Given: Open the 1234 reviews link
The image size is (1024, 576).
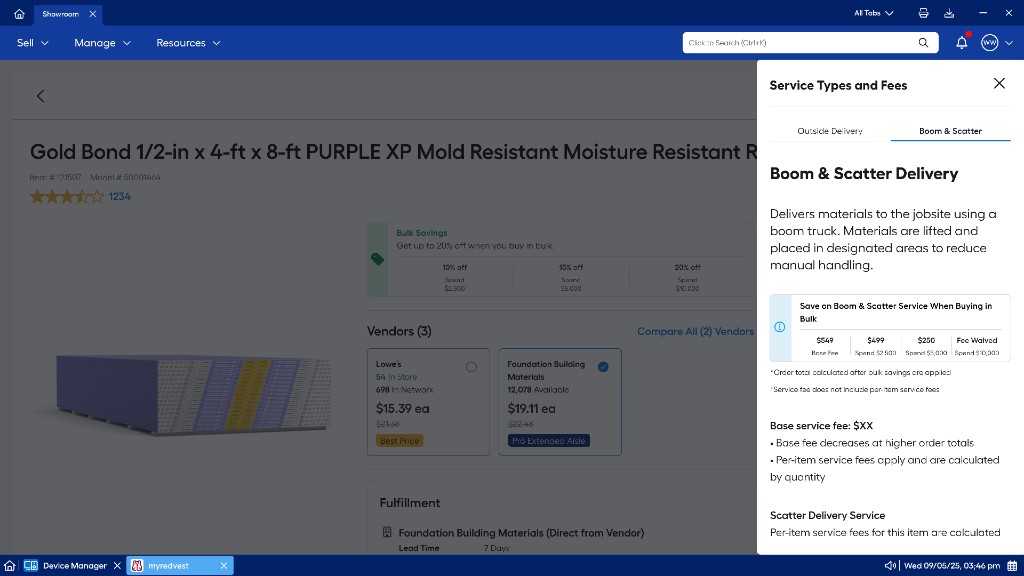Looking at the screenshot, I should coord(120,196).
